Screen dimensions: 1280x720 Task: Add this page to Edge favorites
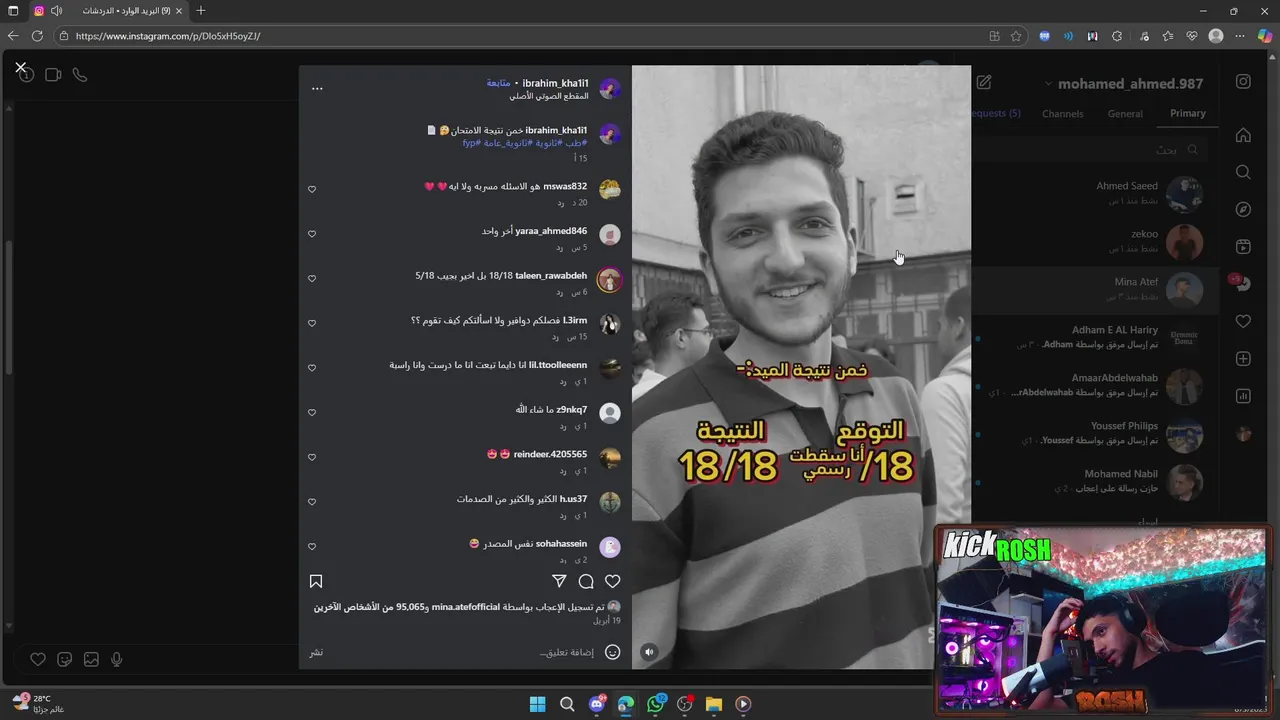coord(1016,36)
